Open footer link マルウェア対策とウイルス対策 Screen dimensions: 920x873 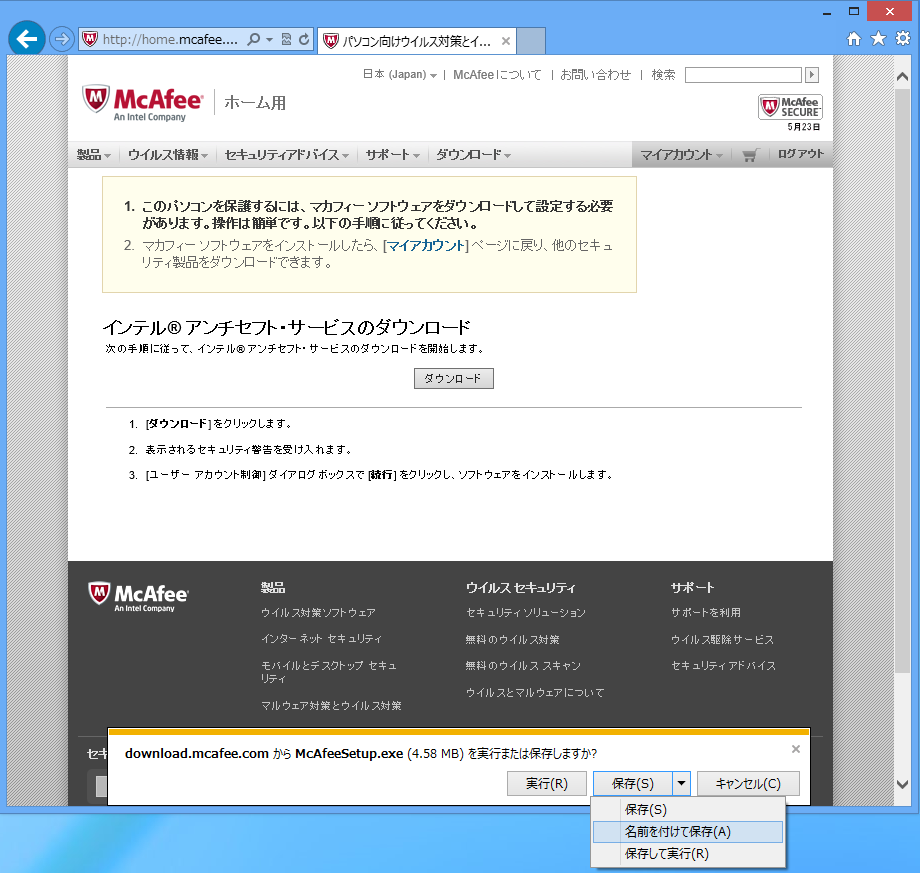[331, 705]
